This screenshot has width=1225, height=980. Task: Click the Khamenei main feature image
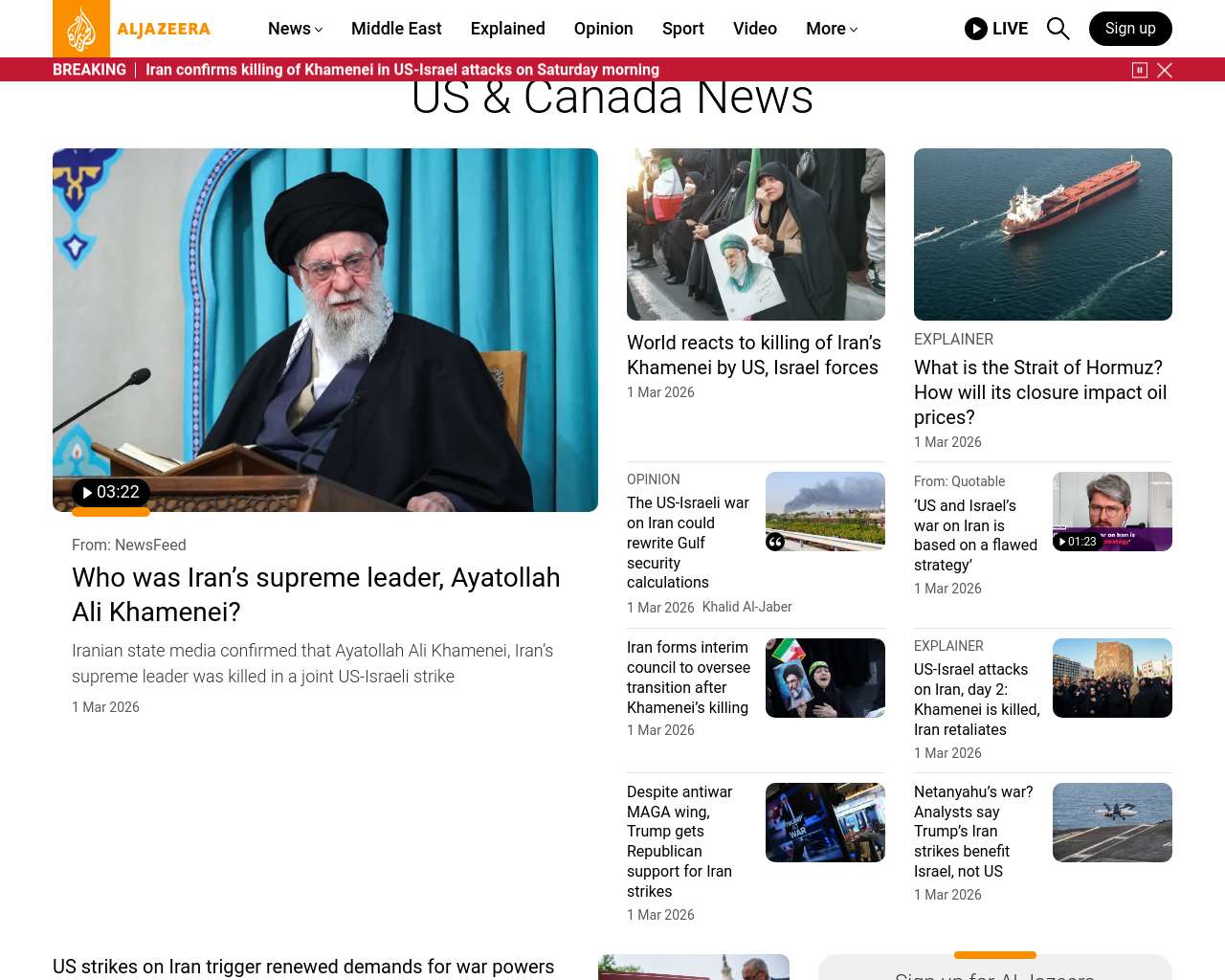[325, 330]
